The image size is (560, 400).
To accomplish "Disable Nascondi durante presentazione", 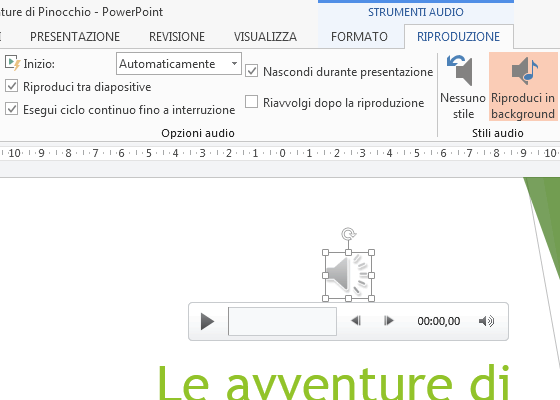I will (x=251, y=71).
